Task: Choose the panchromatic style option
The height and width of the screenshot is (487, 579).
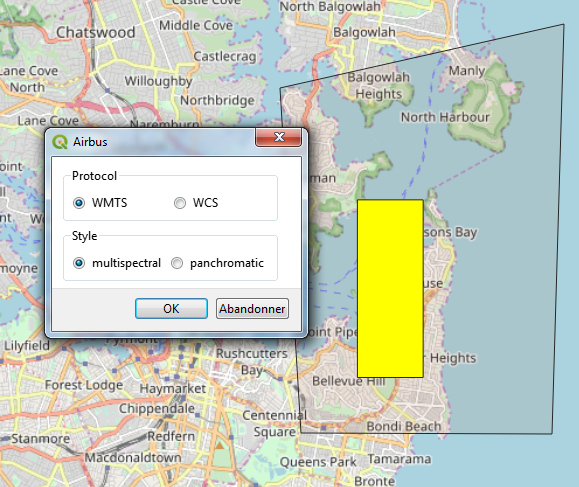Action: (177, 263)
